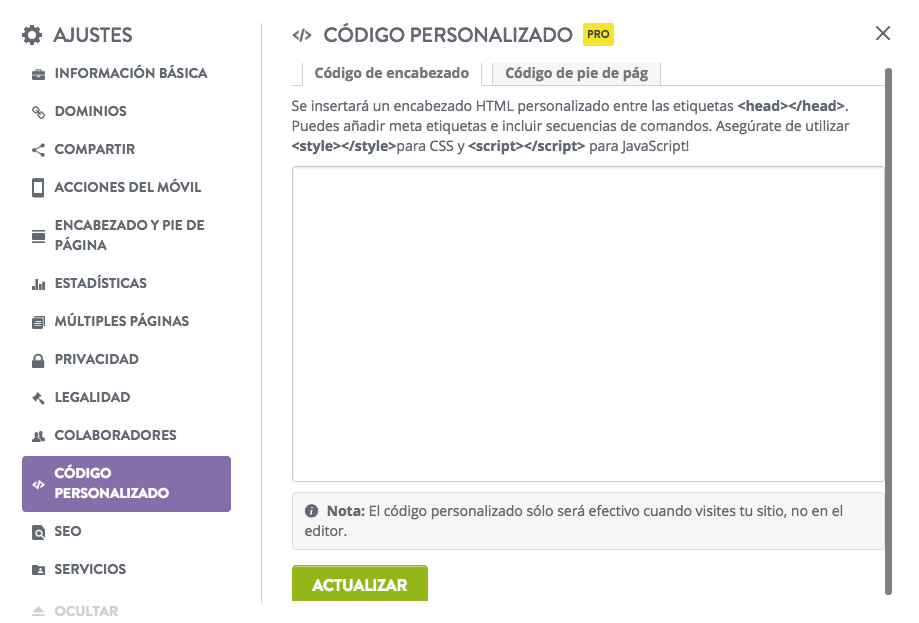919x623 pixels.
Task: Click the pages icon for Múltiples Páginas
Action: 38,322
